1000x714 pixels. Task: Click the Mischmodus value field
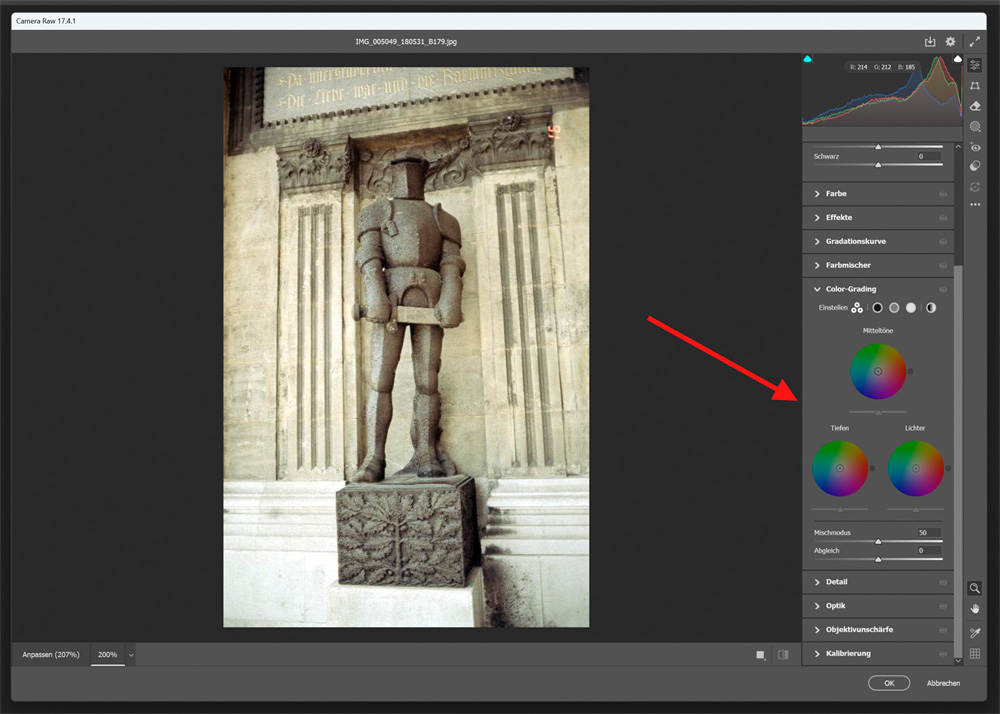(x=929, y=532)
